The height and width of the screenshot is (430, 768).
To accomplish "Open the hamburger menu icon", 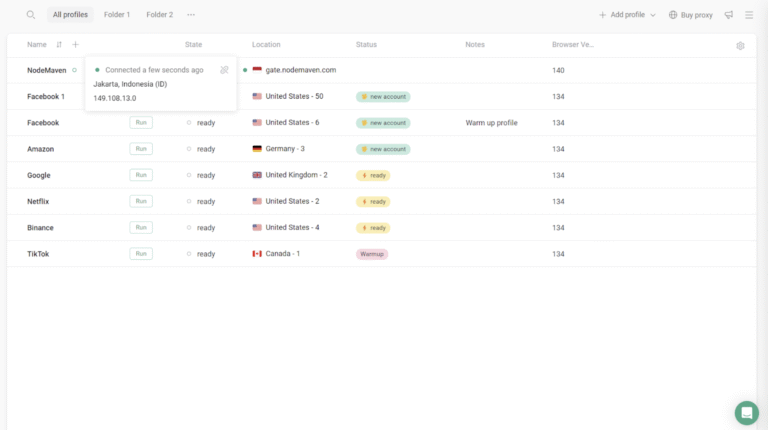I will (749, 15).
